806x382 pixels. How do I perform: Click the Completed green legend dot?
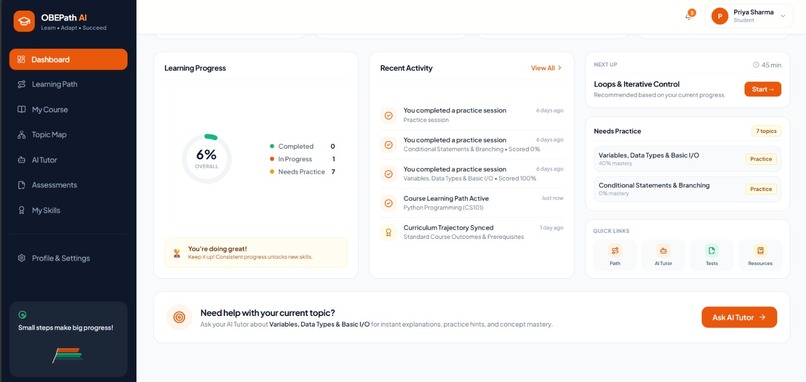click(272, 147)
